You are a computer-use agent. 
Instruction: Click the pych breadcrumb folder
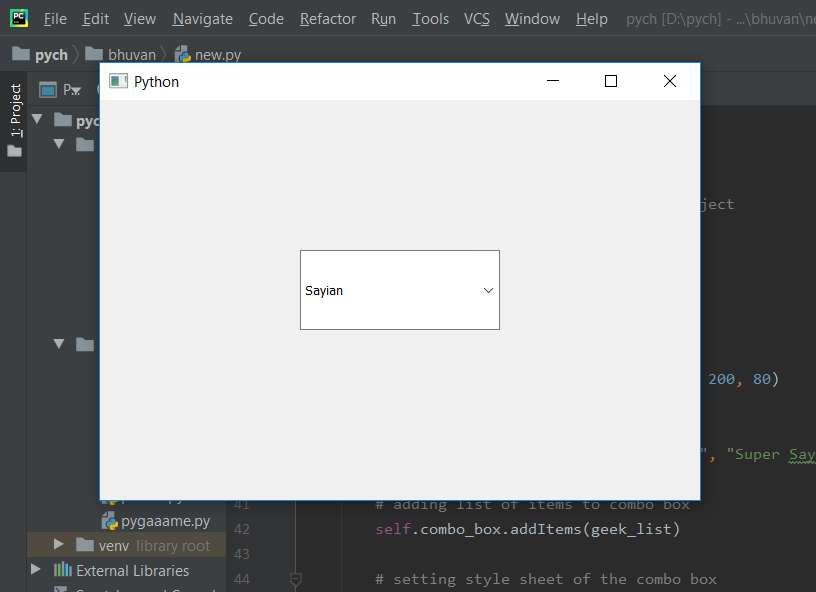40,55
